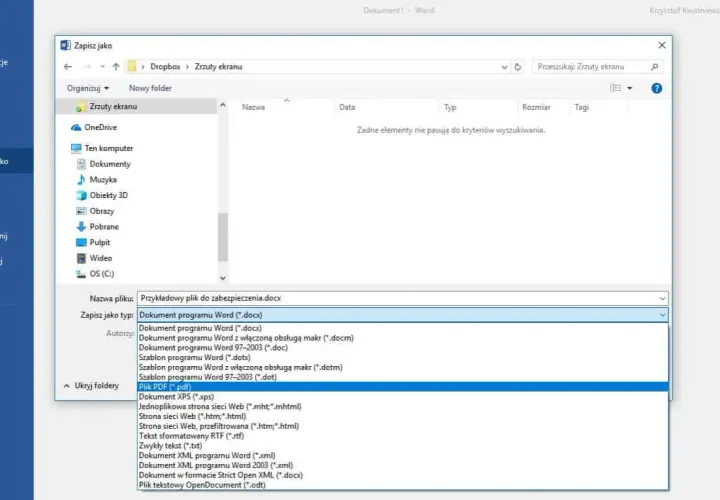Expand the file name dropdown arrow
720x500 pixels.
point(662,298)
